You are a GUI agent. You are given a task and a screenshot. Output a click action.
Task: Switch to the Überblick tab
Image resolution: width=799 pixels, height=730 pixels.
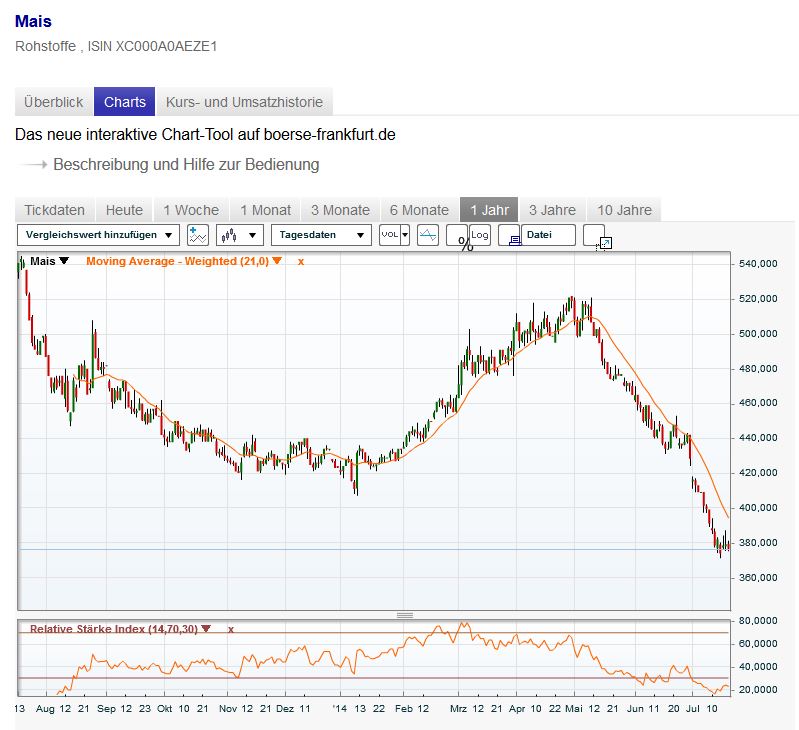pos(54,102)
